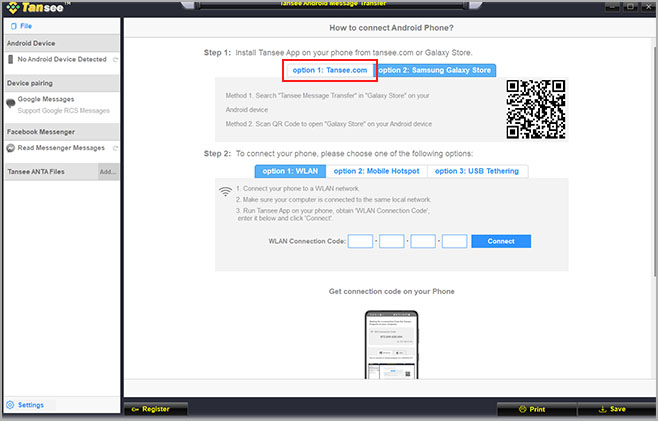Click 'How to connect Android Phone?' heading
Image resolution: width=658 pixels, height=421 pixels.
[391, 28]
